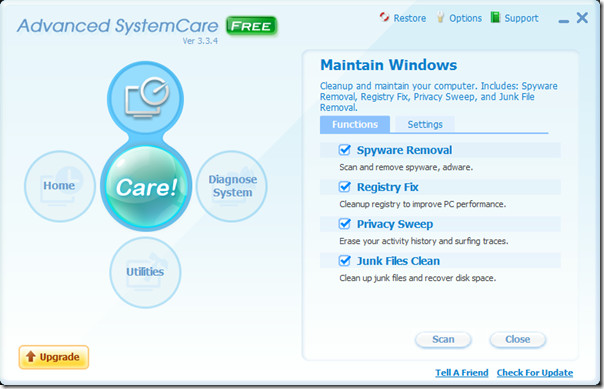
Task: Click the green FREE badge
Action: pos(252,26)
